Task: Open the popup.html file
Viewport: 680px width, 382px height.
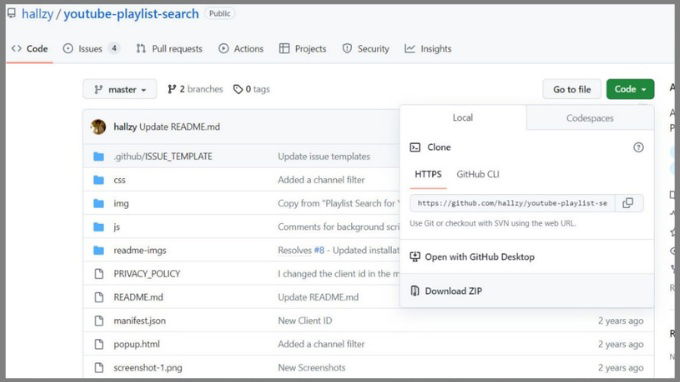Action: (x=137, y=344)
